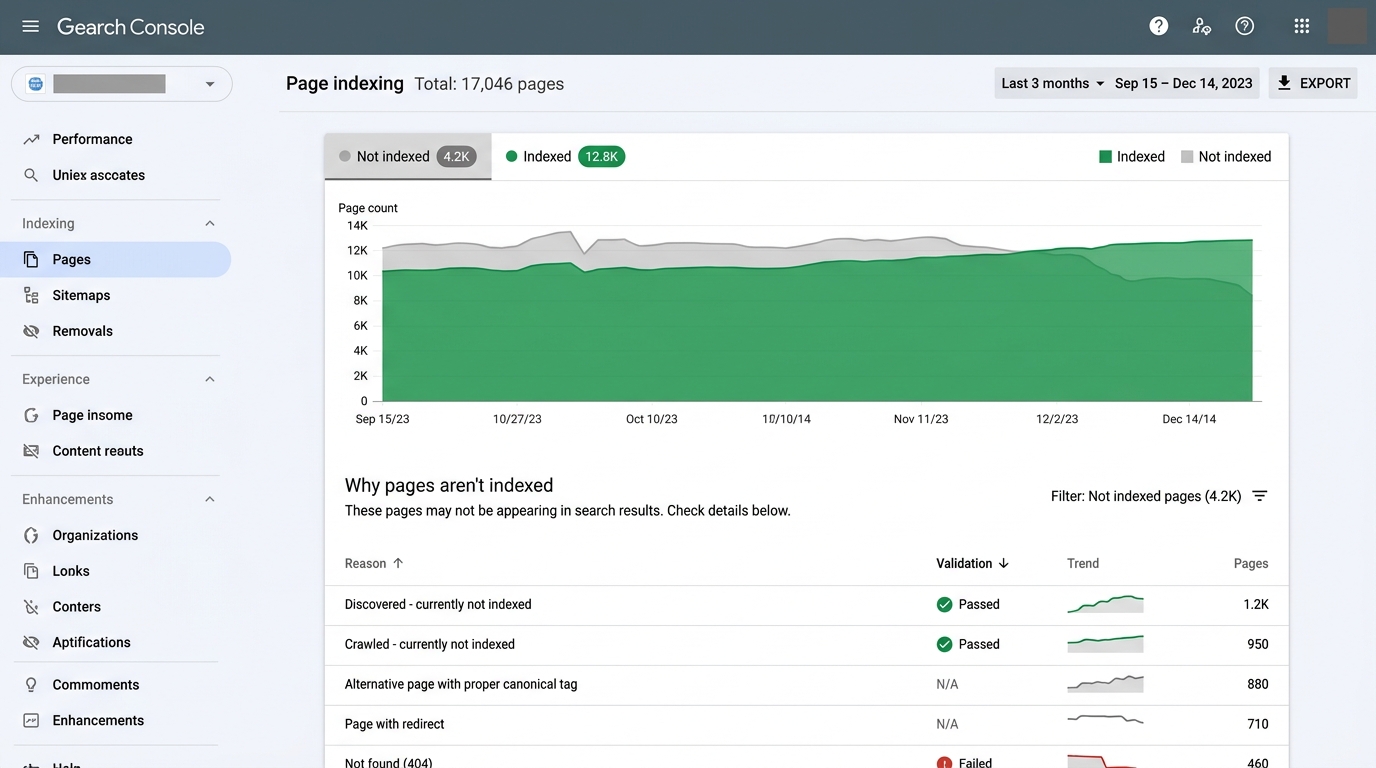This screenshot has height=768, width=1376.
Task: Open the account avatar
Action: click(x=1347, y=26)
